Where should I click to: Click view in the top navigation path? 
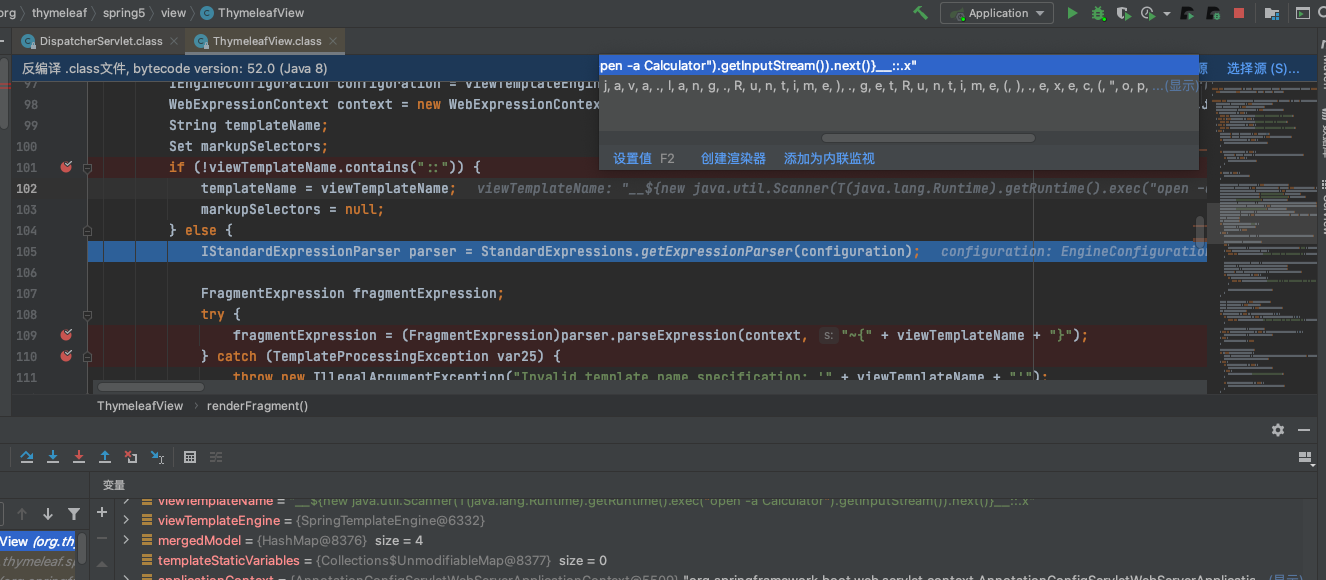point(173,13)
